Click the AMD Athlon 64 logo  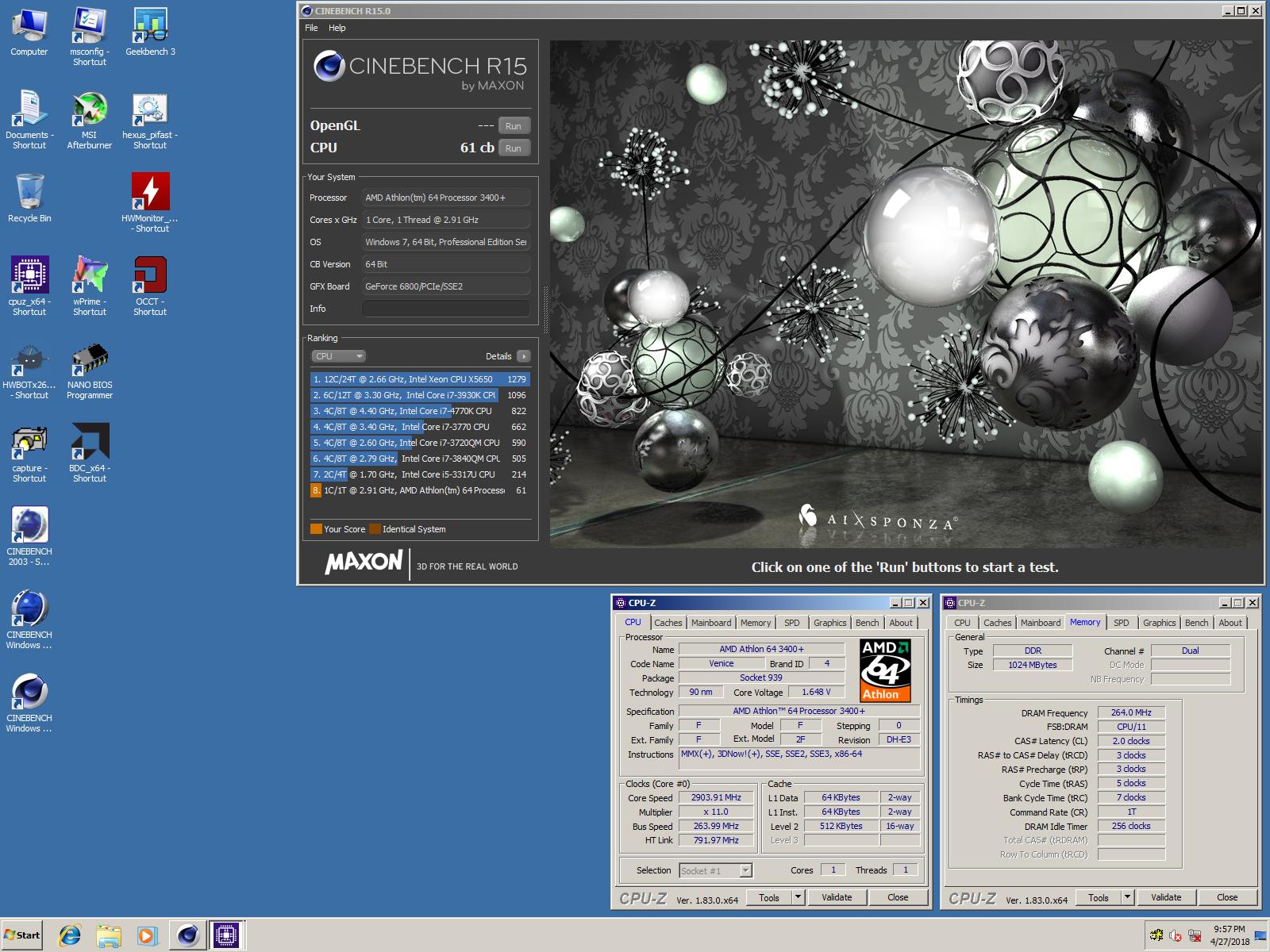(886, 670)
